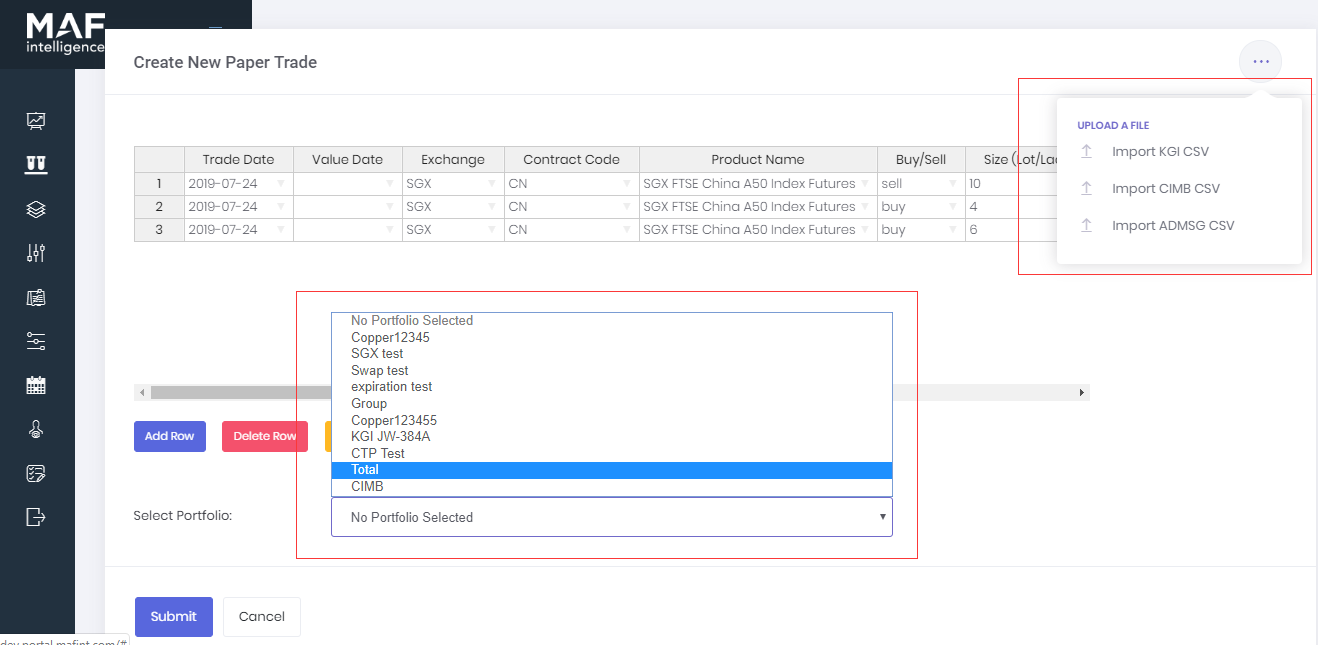The height and width of the screenshot is (645, 1318).
Task: Select the Contract Code column header
Action: tap(572, 160)
